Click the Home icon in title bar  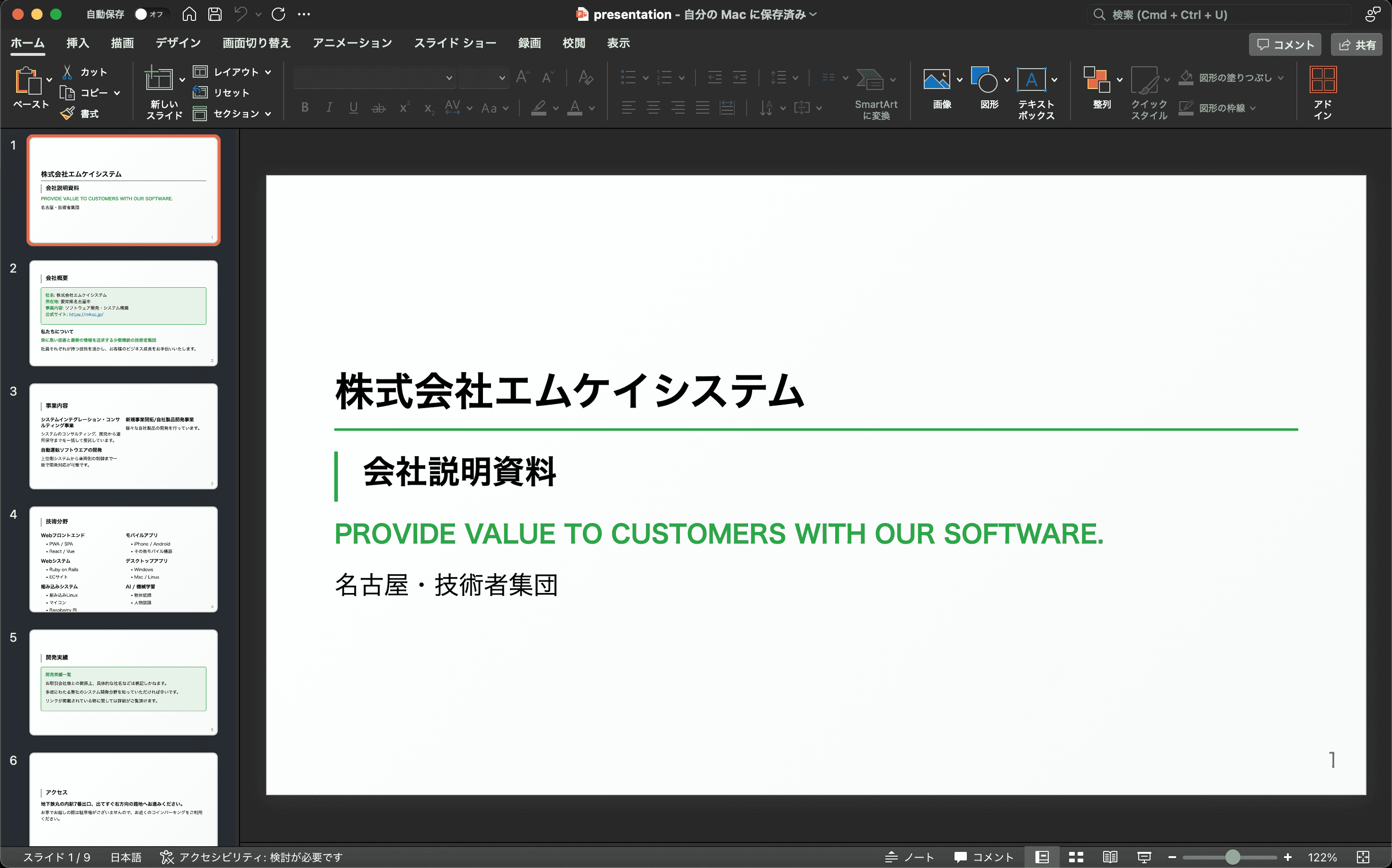[189, 14]
